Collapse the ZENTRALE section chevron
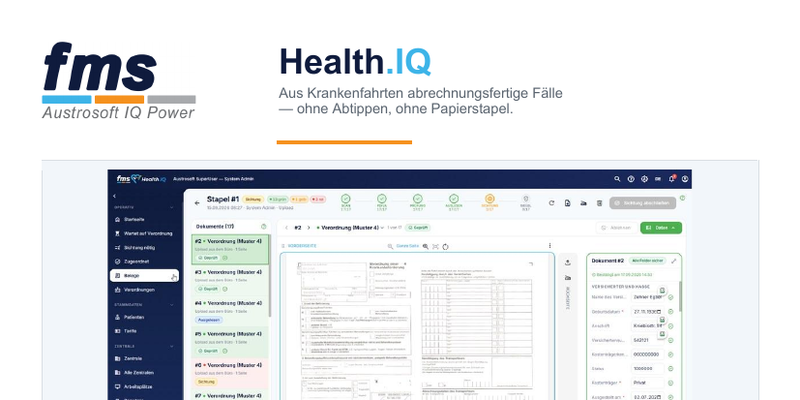The width and height of the screenshot is (800, 400). [x=171, y=346]
